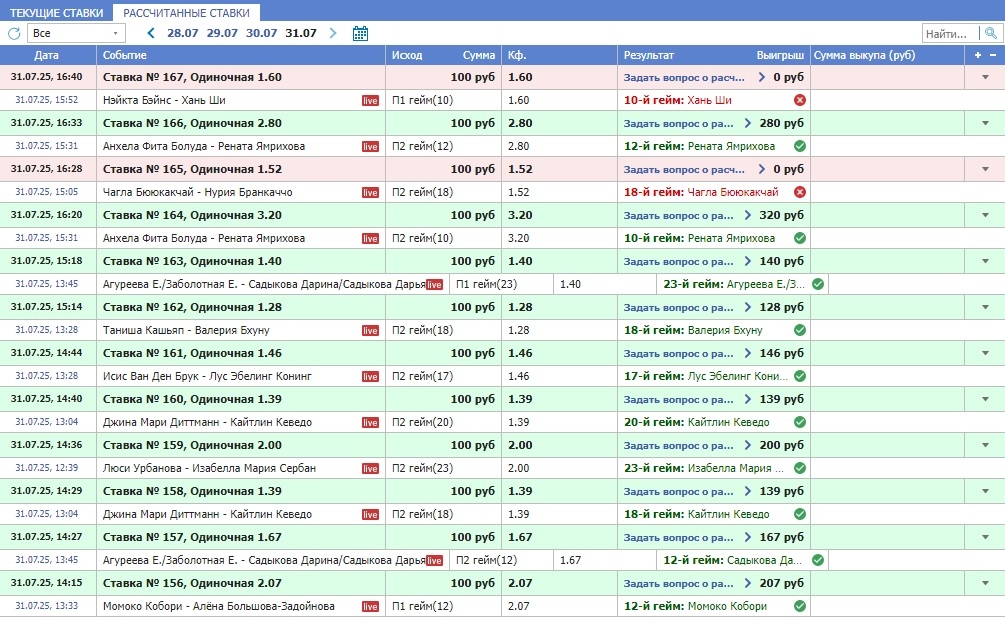Click the red loss icon next to Хань Ши

(x=800, y=100)
